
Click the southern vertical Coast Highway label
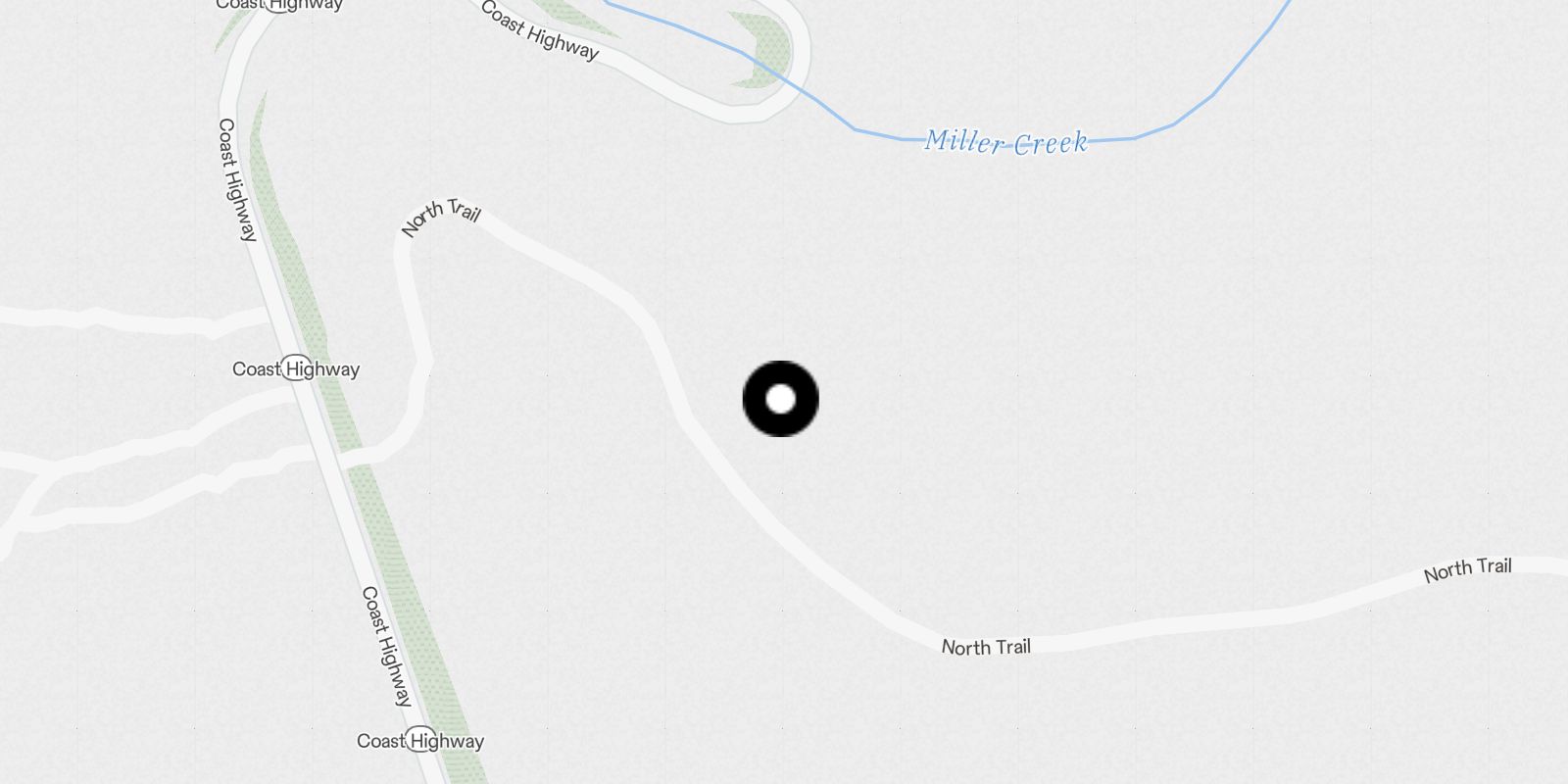(386, 647)
